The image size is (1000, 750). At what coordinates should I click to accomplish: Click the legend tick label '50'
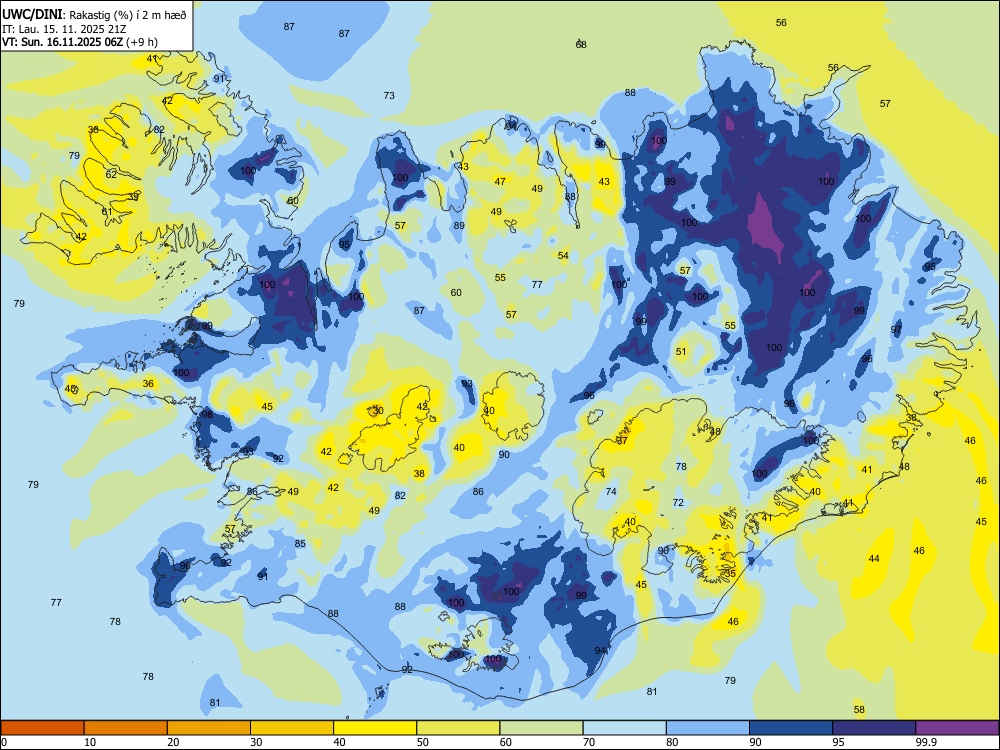[x=423, y=742]
